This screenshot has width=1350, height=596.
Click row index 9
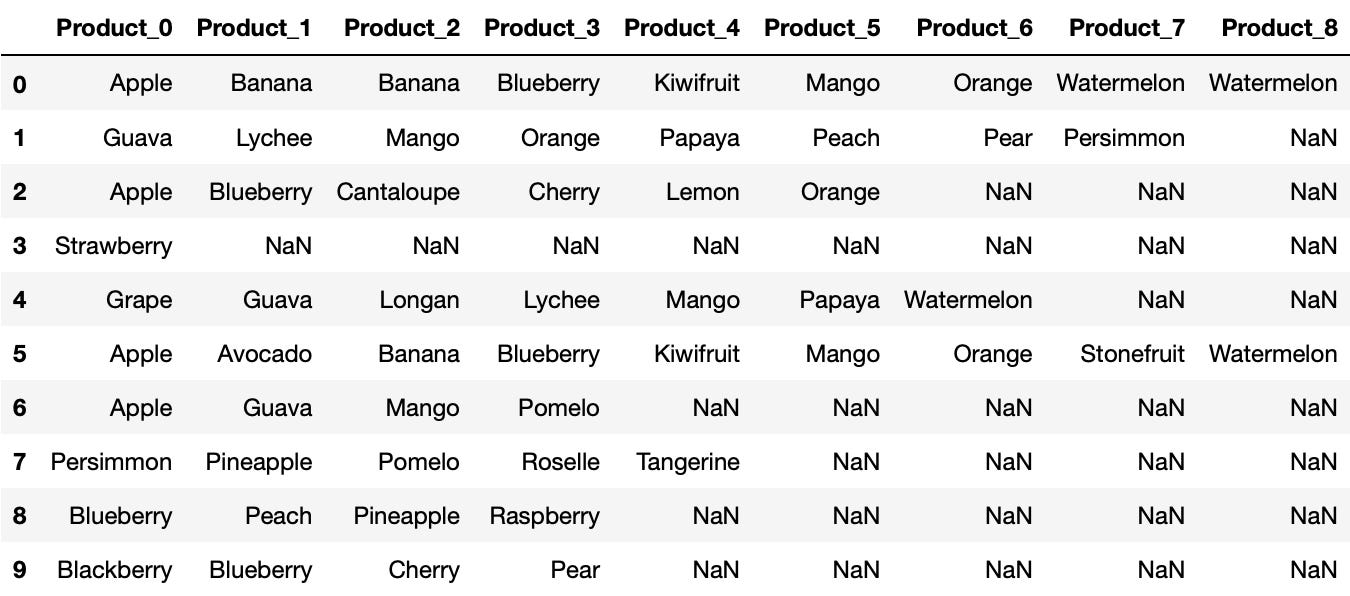(x=20, y=570)
